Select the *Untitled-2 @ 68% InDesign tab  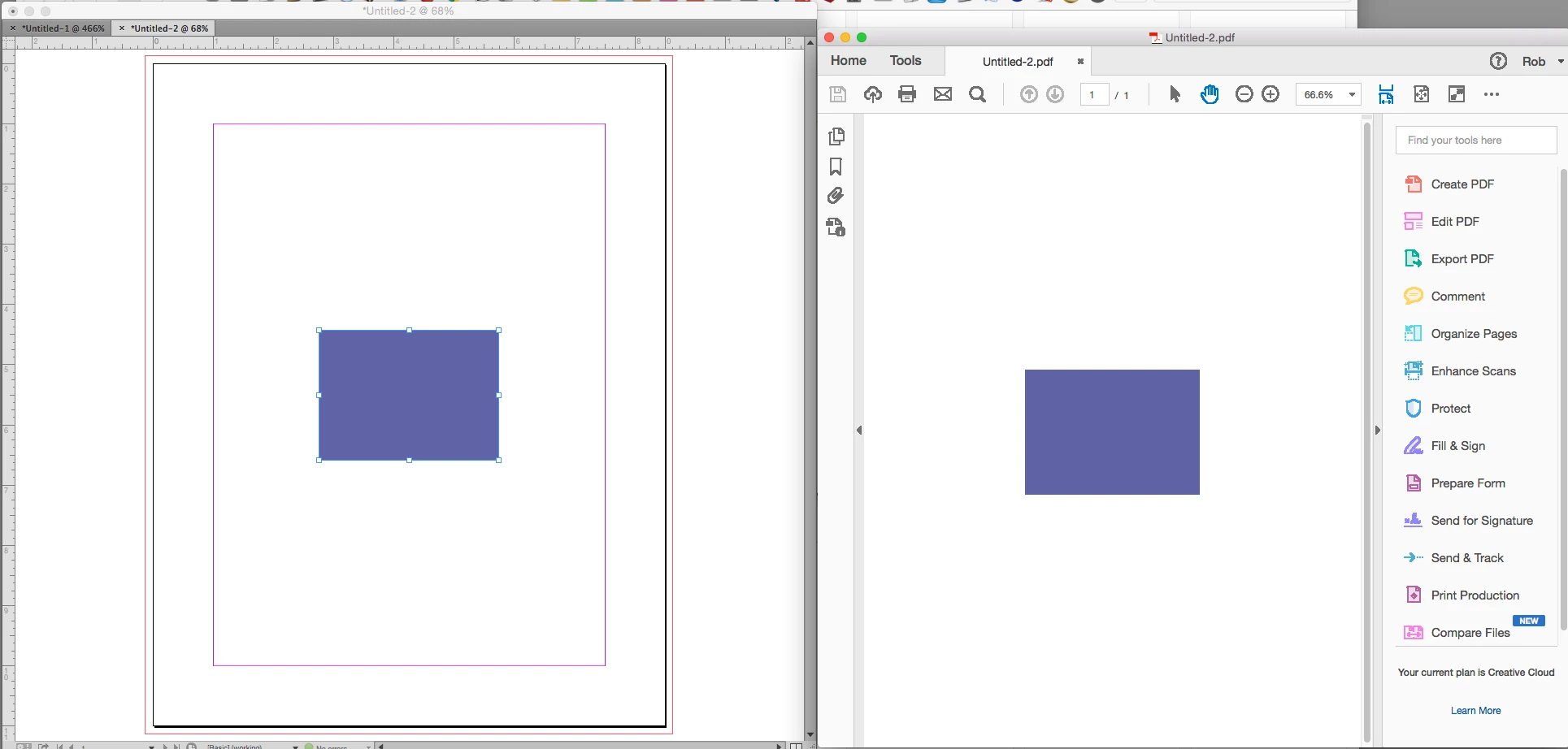point(163,28)
